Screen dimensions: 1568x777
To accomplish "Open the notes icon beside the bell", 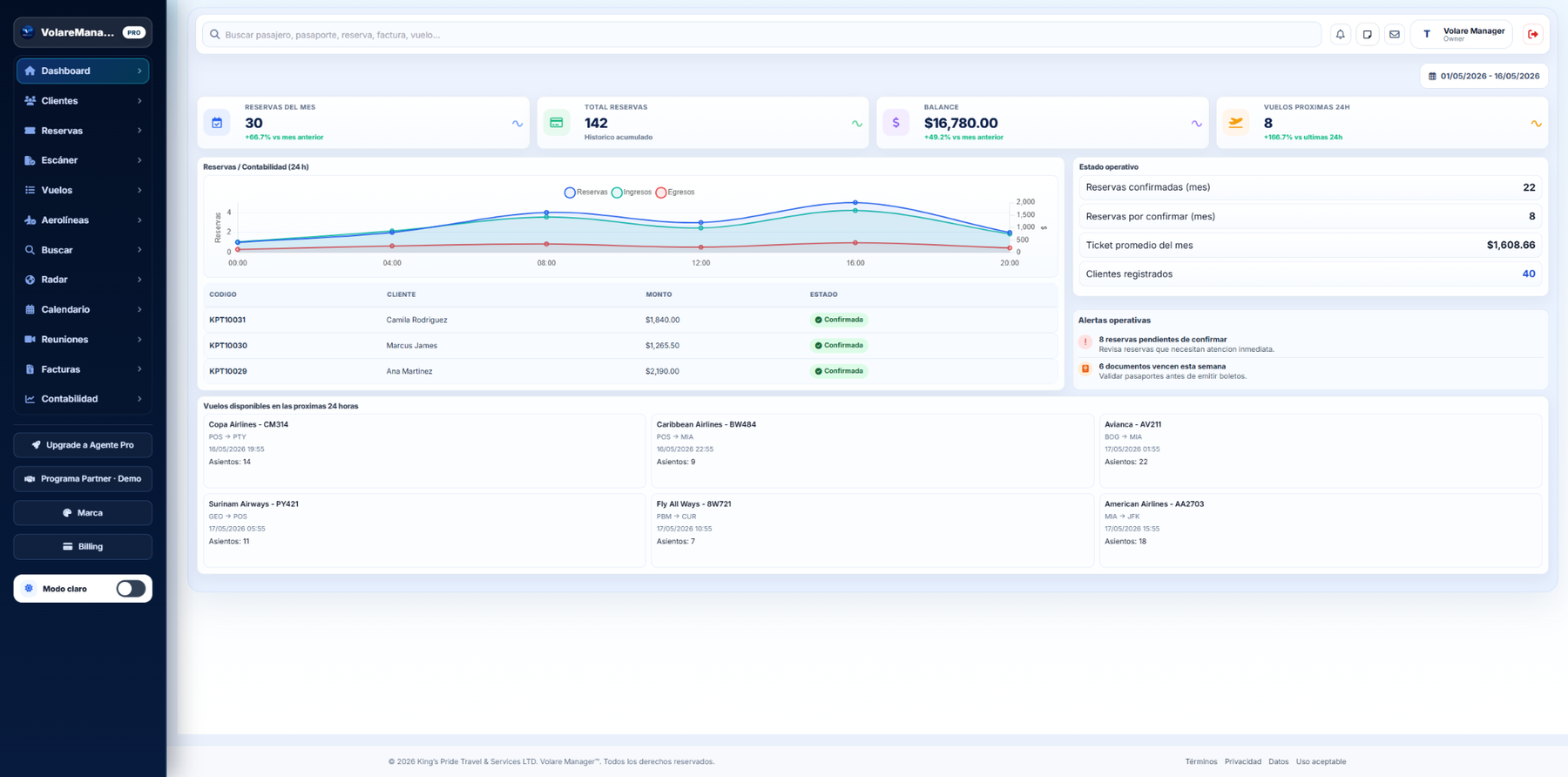I will (x=1367, y=35).
